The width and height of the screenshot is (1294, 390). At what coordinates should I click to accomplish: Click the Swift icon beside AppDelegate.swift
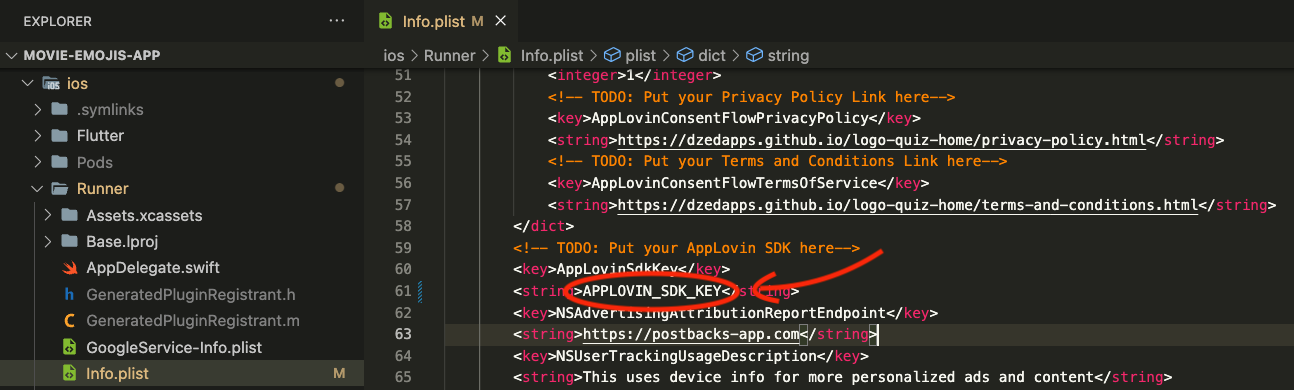69,268
